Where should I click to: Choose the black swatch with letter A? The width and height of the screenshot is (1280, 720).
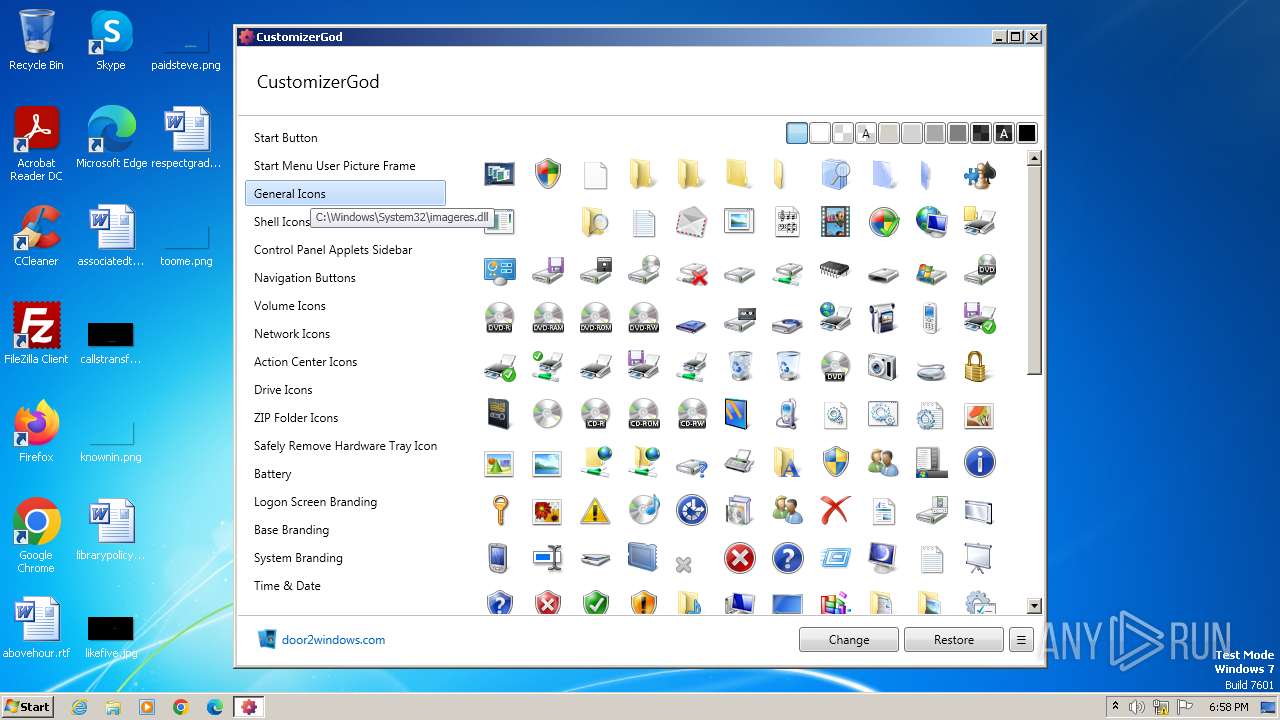pyautogui.click(x=1004, y=133)
